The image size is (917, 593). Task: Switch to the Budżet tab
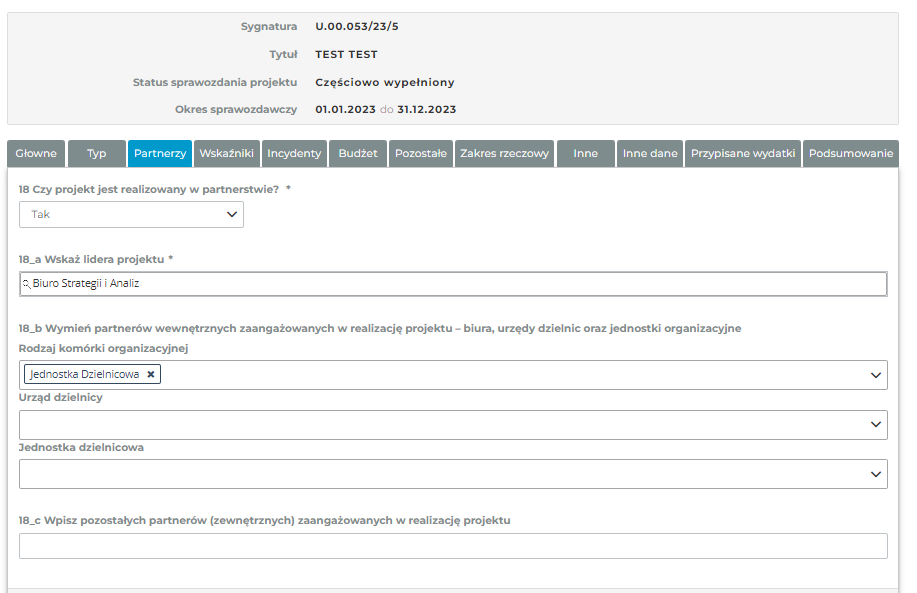[358, 154]
